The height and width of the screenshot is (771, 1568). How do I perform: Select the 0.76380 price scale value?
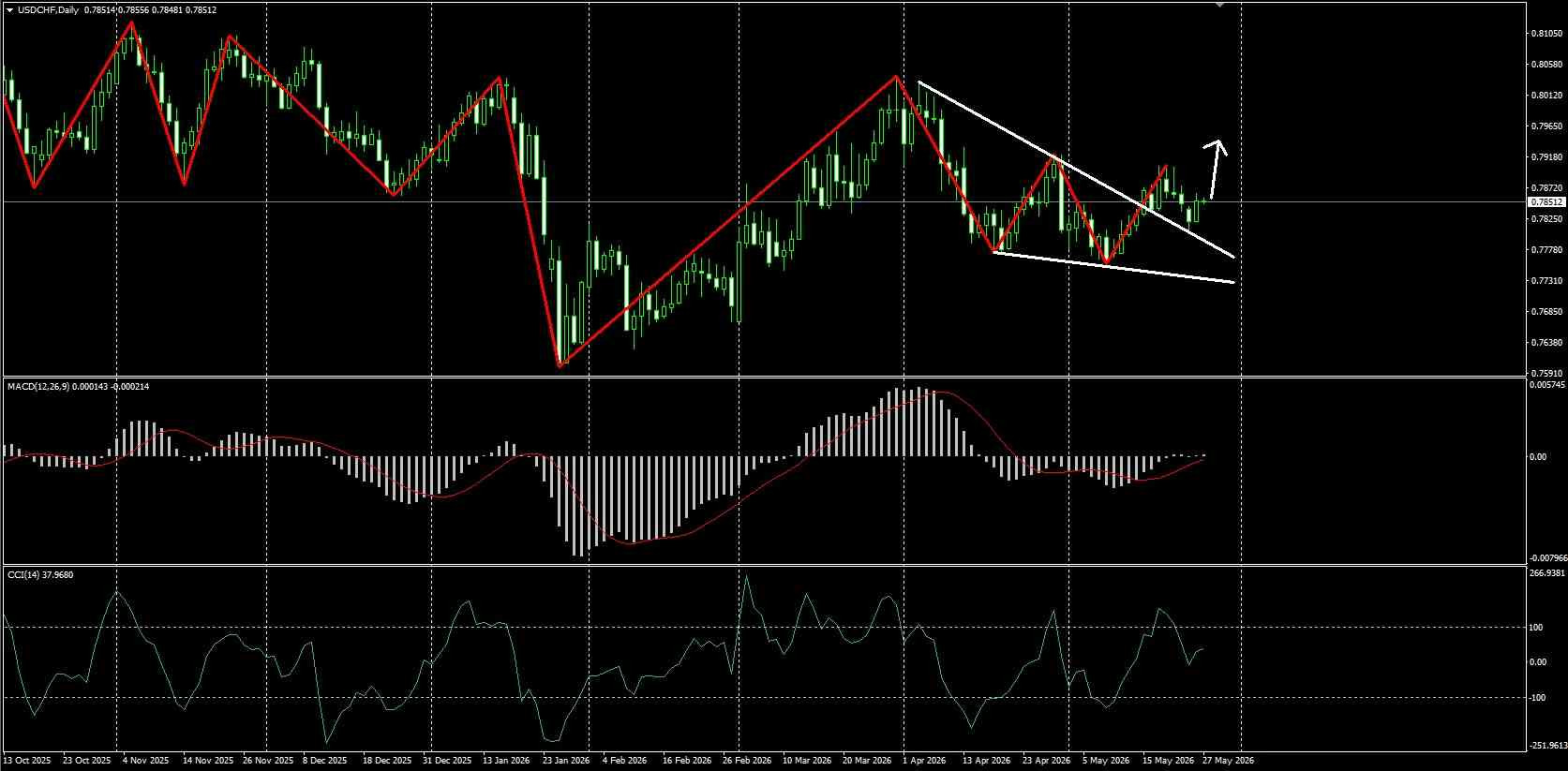click(1546, 343)
